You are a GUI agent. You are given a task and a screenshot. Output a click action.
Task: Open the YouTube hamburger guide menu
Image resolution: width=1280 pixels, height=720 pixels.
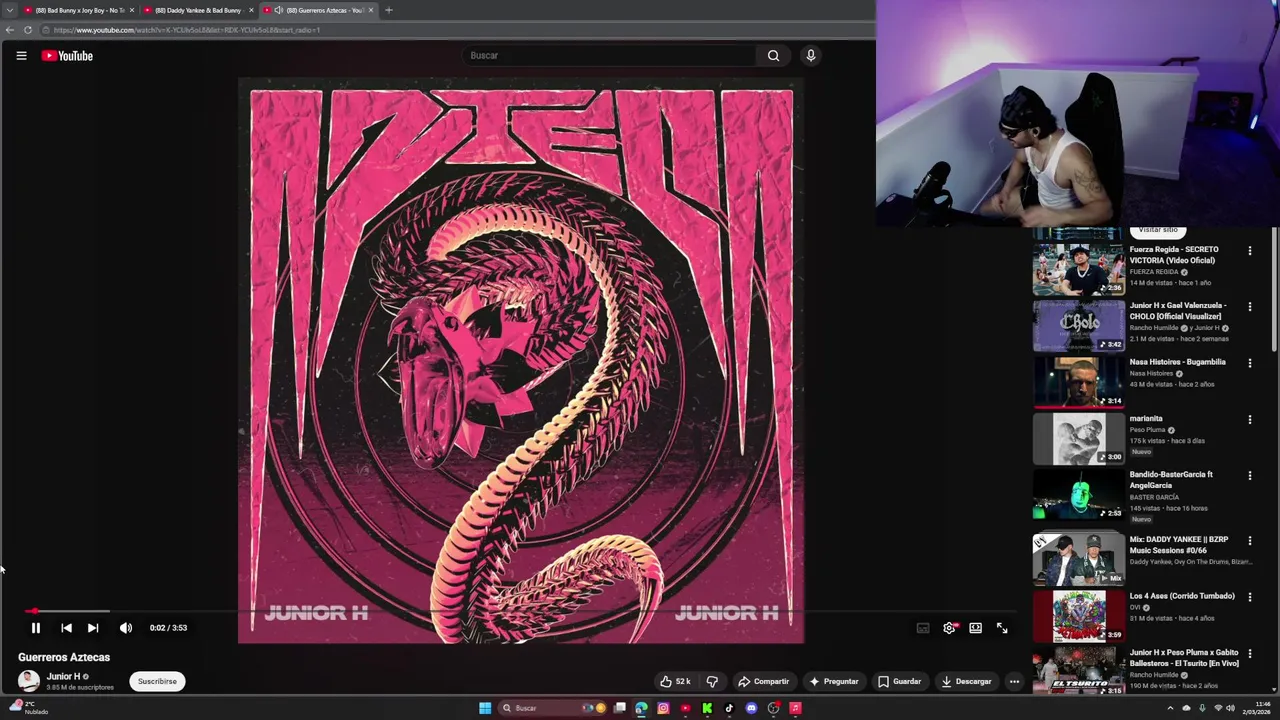21,56
